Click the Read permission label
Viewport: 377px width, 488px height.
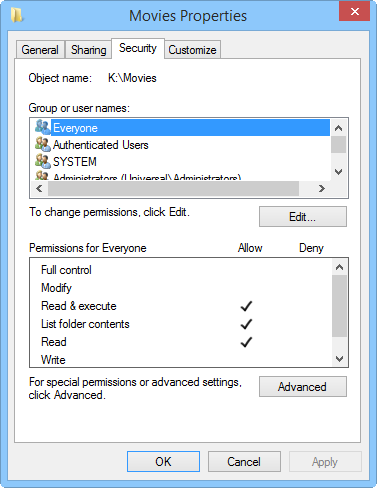point(54,342)
